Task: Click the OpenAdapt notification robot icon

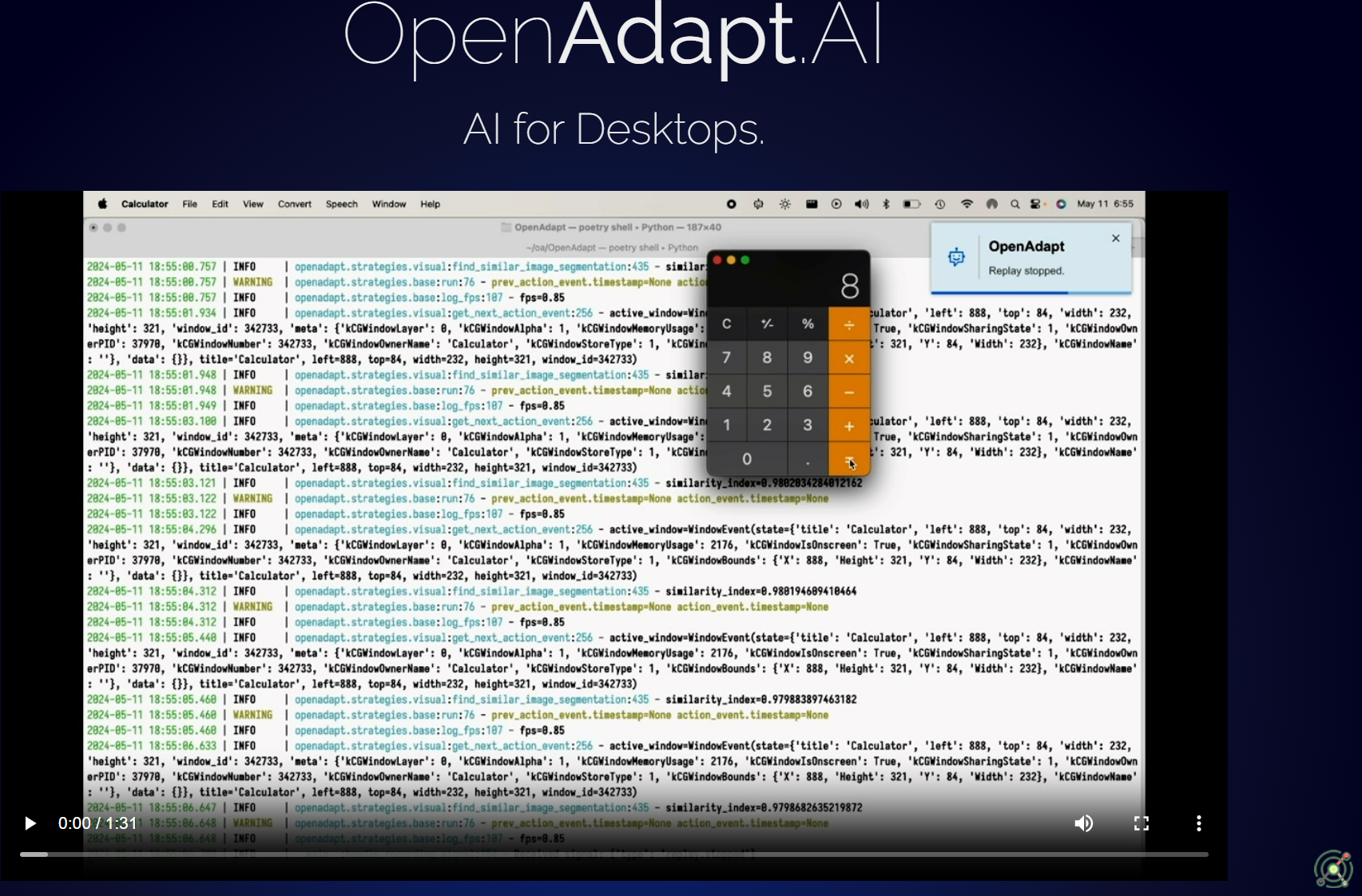Action: [956, 257]
